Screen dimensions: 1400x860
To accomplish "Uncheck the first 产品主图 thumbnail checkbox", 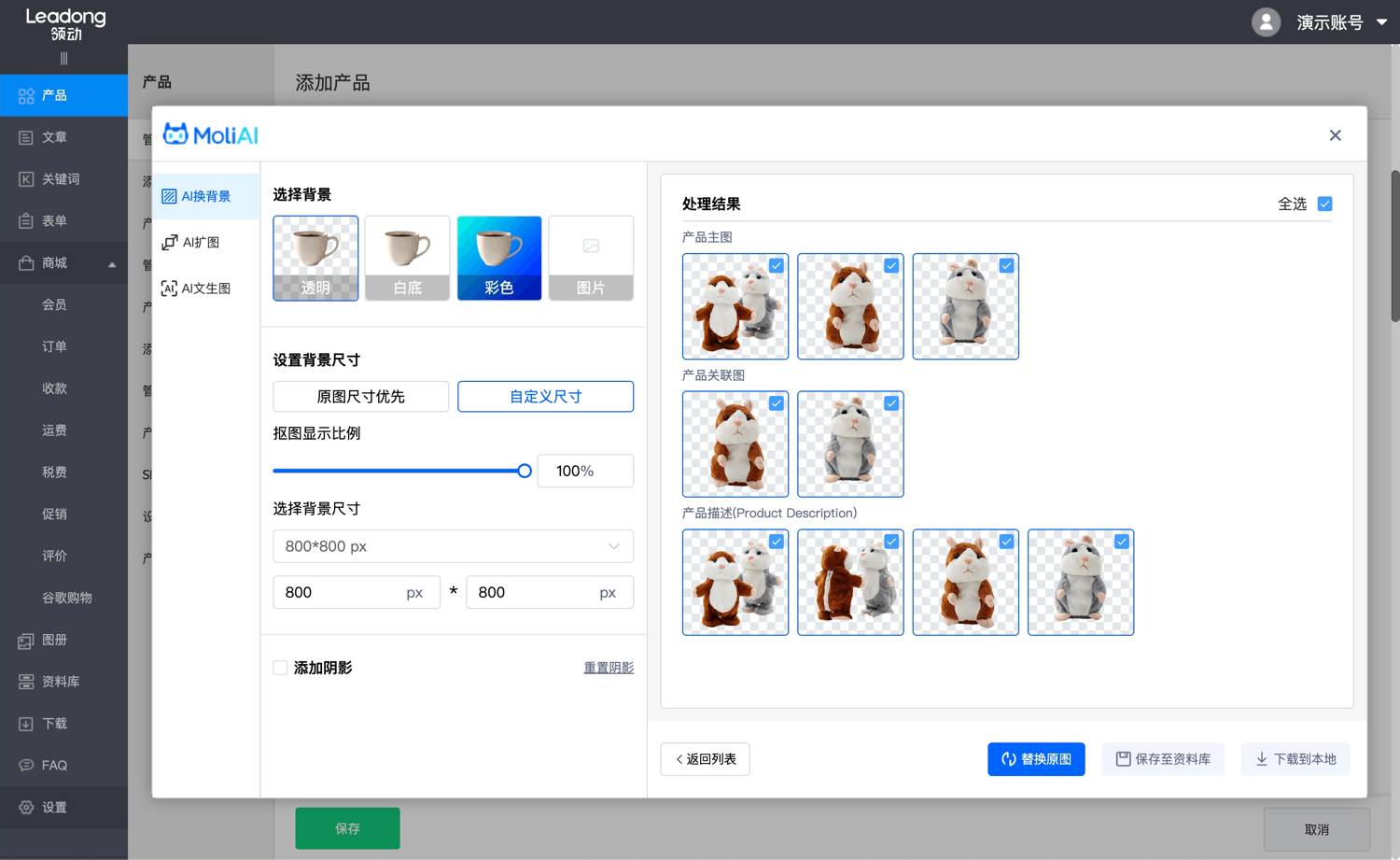I will point(777,266).
